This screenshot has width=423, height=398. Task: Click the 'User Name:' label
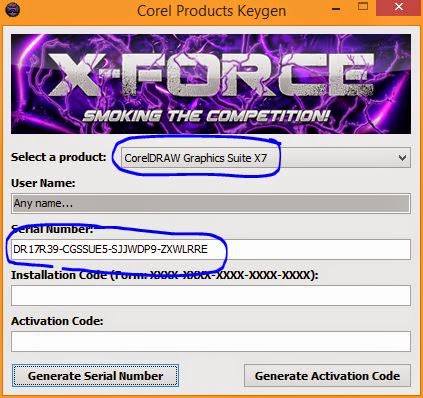43,183
